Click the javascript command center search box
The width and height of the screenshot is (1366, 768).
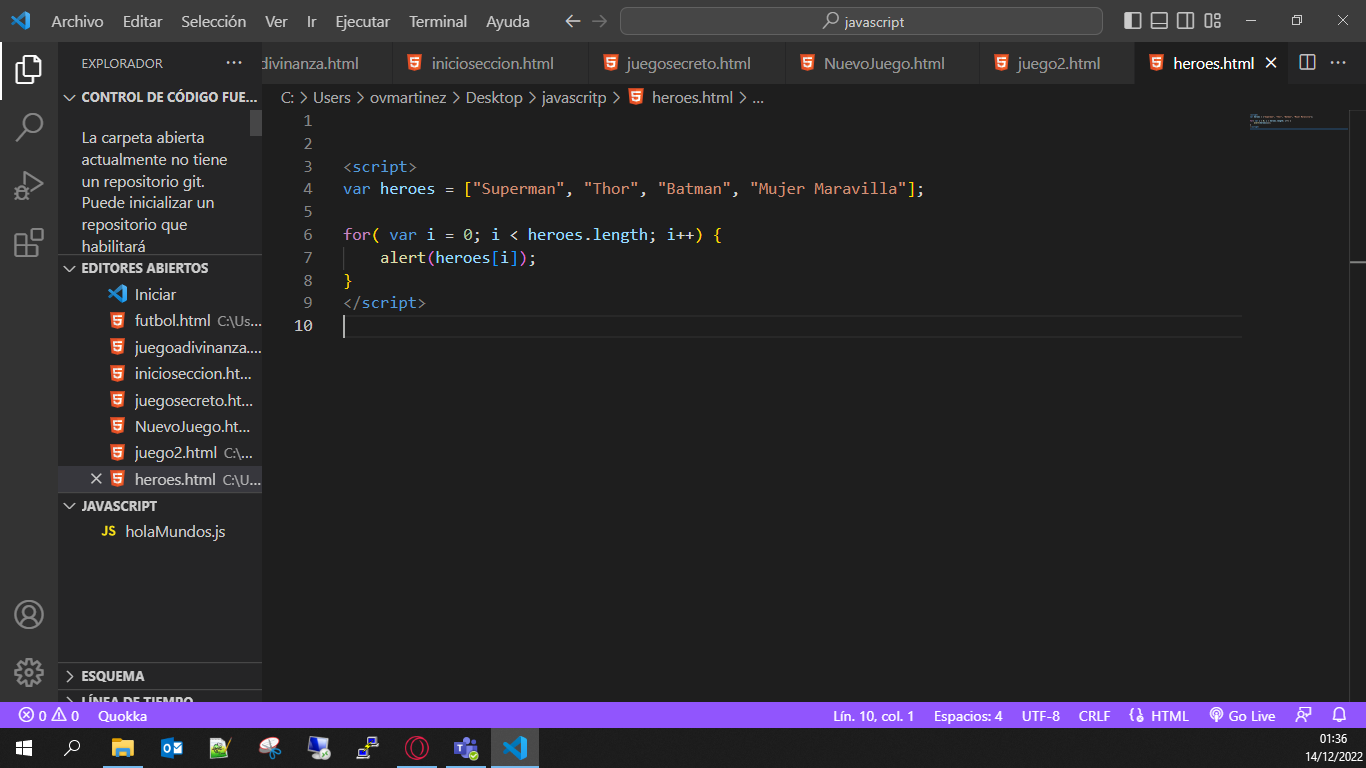coord(861,21)
